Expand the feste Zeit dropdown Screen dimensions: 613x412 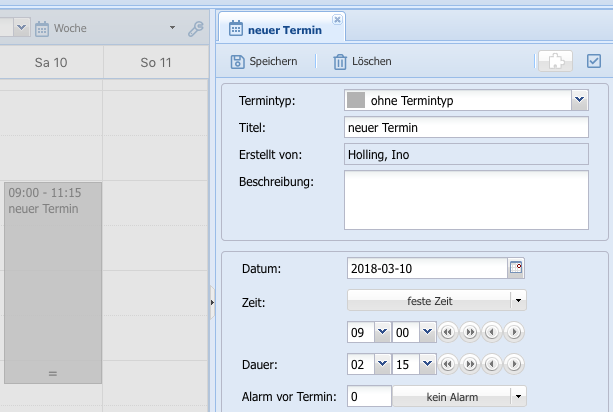(x=517, y=300)
